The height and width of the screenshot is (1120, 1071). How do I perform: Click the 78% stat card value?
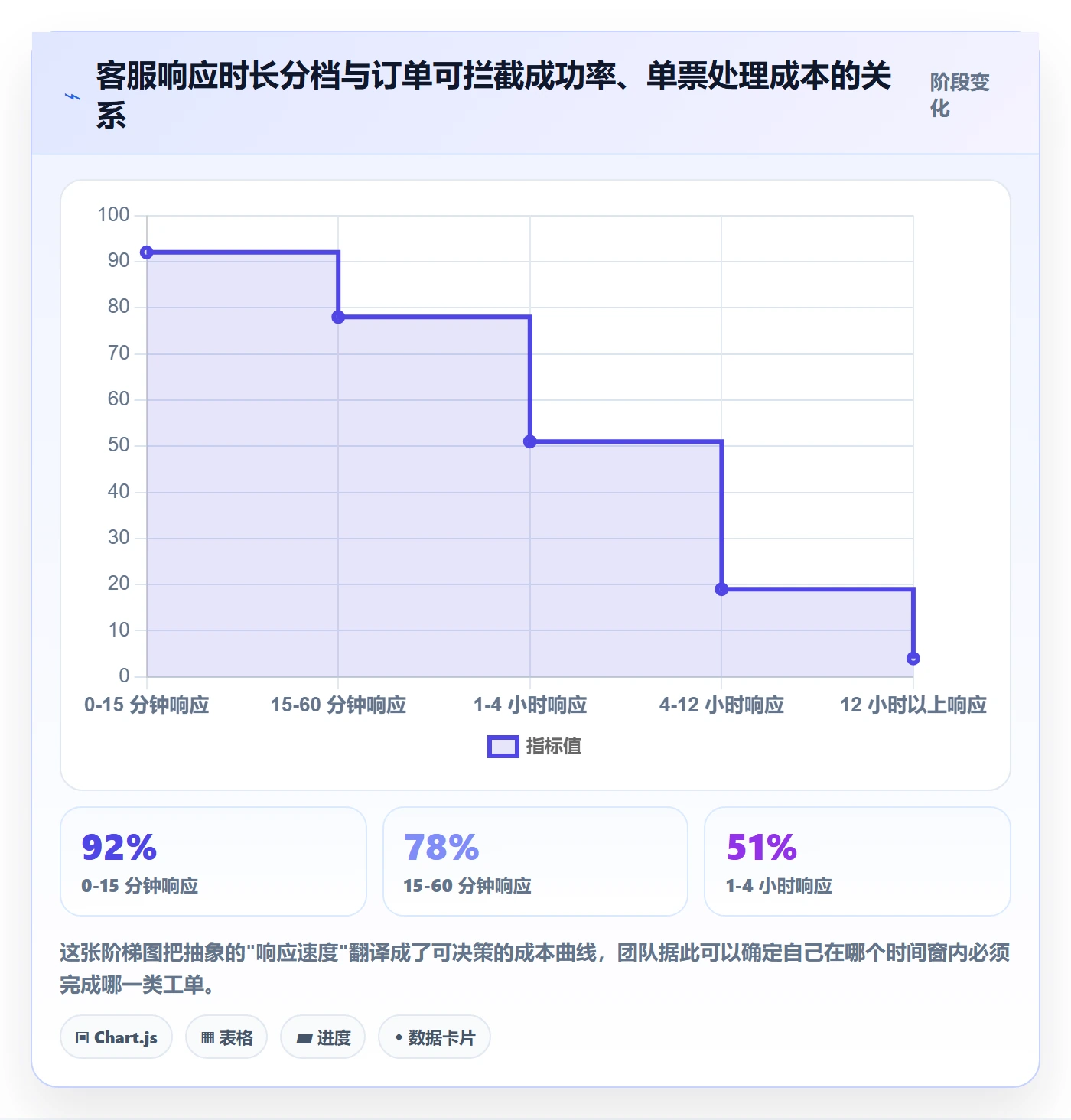click(x=441, y=848)
